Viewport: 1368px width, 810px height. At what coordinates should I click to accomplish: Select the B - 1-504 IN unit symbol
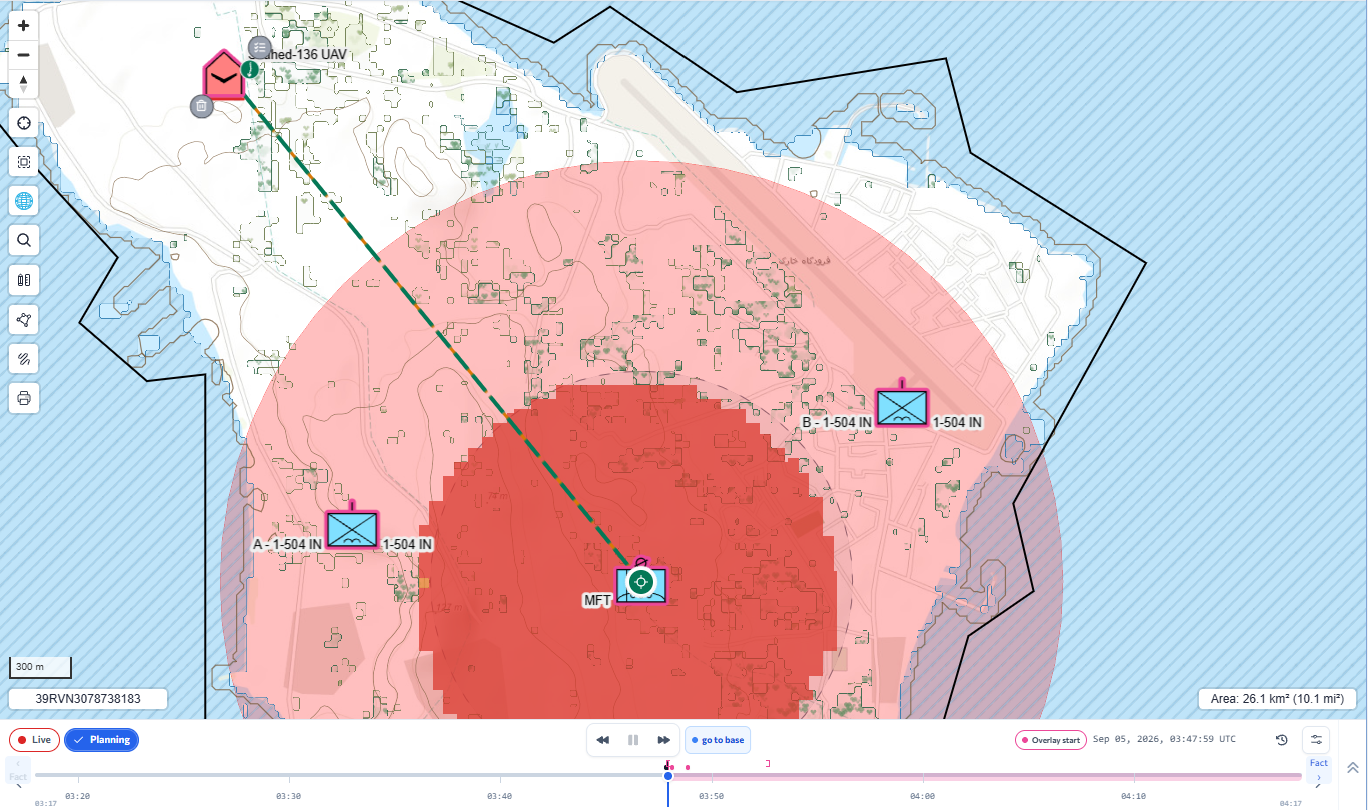tap(902, 406)
